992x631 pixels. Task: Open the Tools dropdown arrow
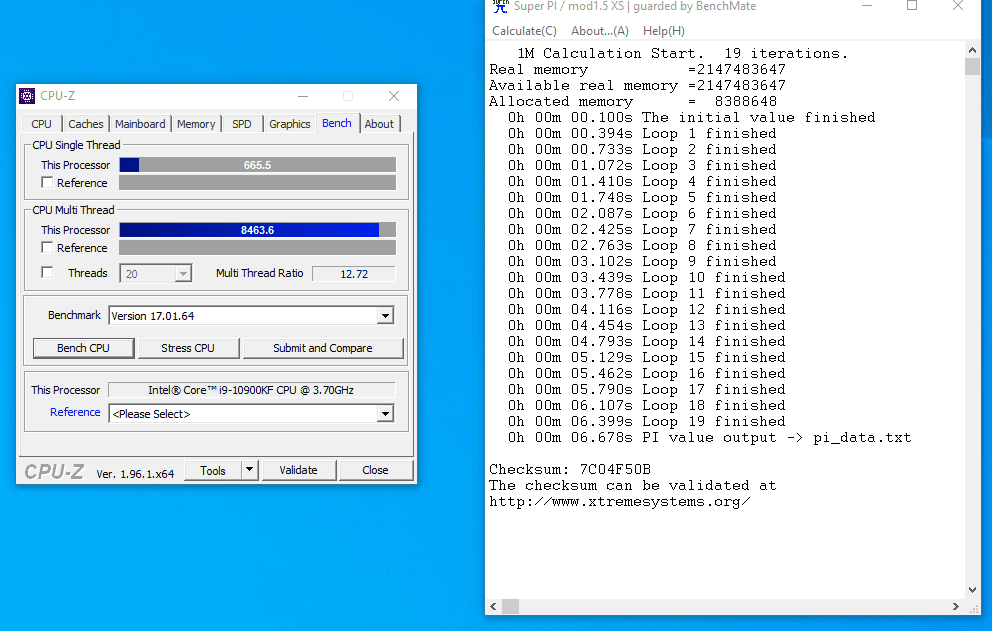[249, 470]
